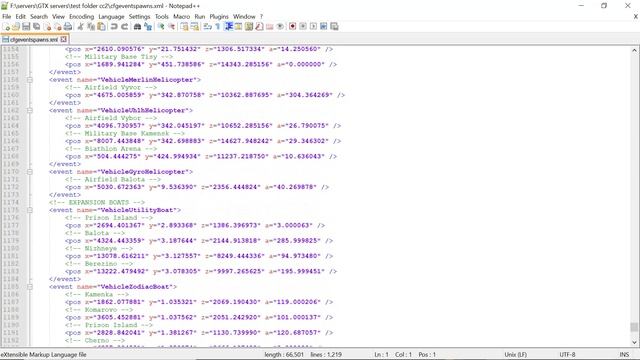Close the cfgeventspawns.xml tab

[64, 40]
